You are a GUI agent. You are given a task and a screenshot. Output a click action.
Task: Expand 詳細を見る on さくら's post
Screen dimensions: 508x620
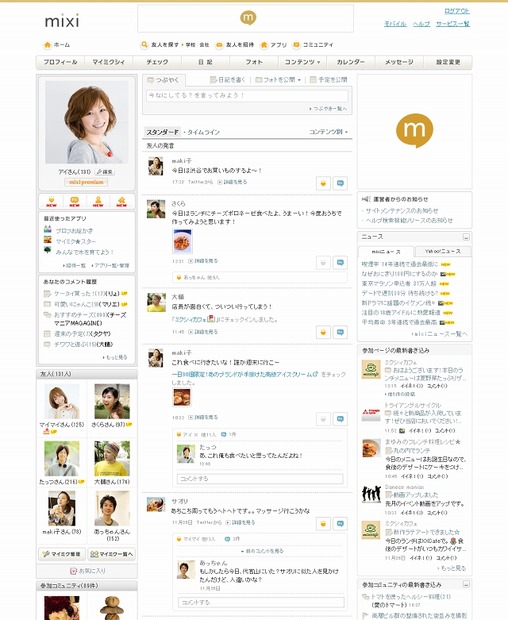pos(203,261)
